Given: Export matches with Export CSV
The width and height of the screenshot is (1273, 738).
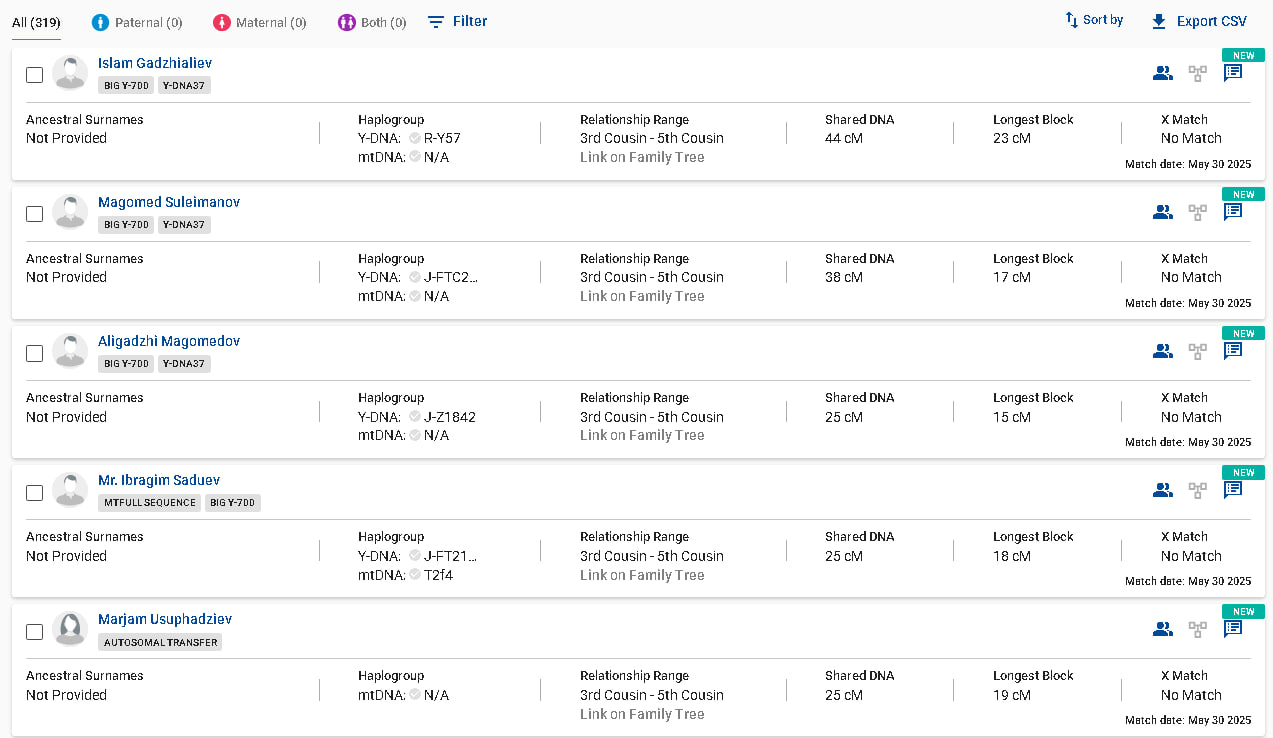Looking at the screenshot, I should tap(1199, 21).
